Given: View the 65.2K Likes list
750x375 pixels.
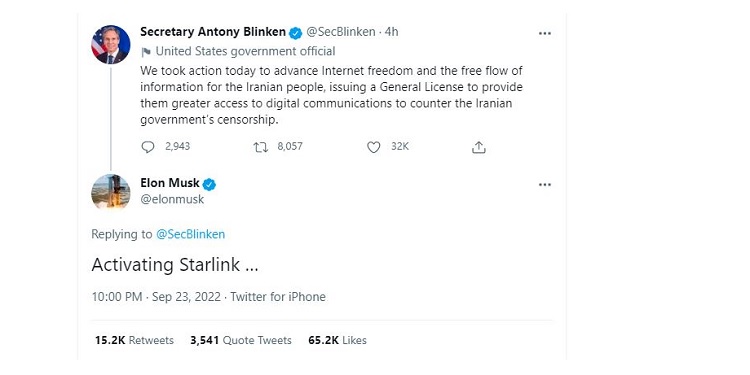Looking at the screenshot, I should [337, 341].
